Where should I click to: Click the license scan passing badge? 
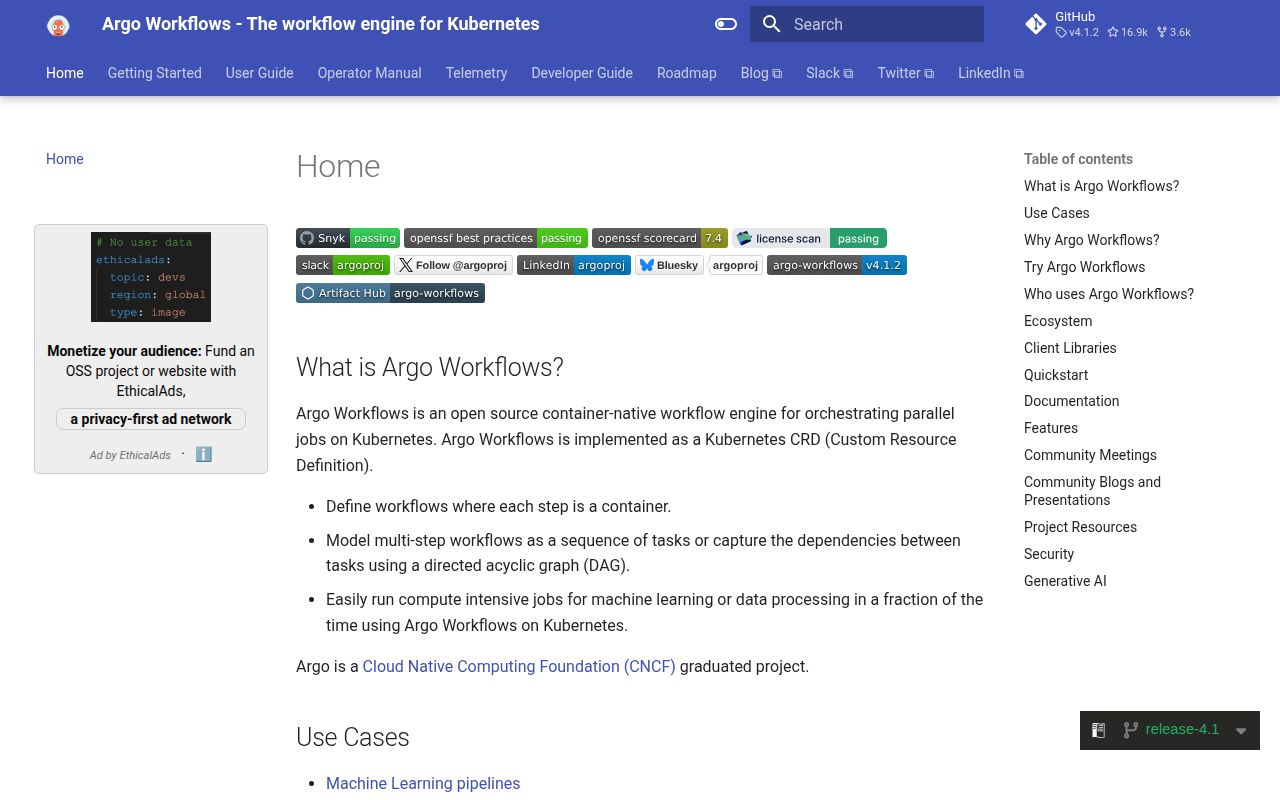(x=809, y=238)
